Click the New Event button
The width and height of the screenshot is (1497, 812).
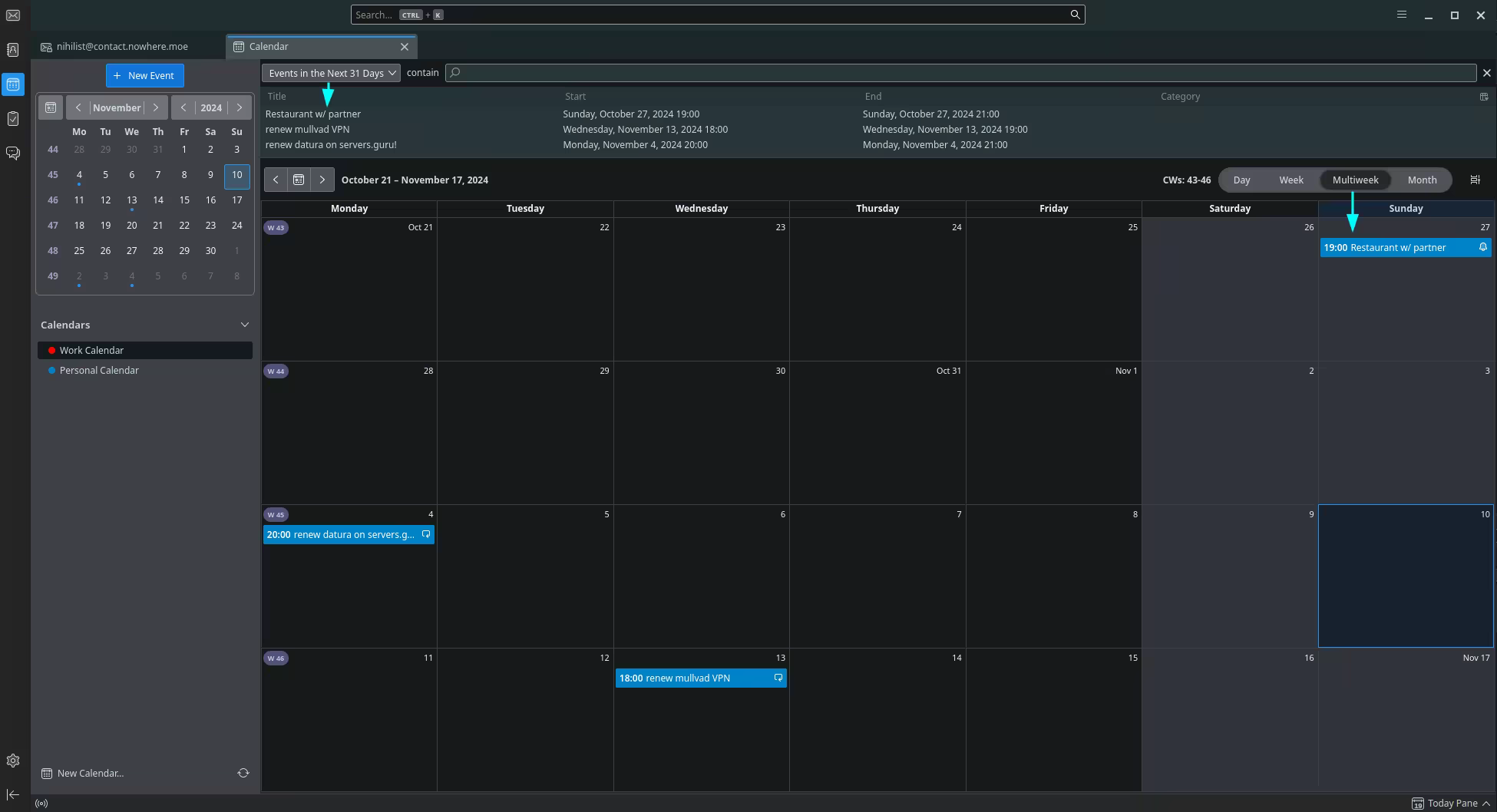pos(144,75)
